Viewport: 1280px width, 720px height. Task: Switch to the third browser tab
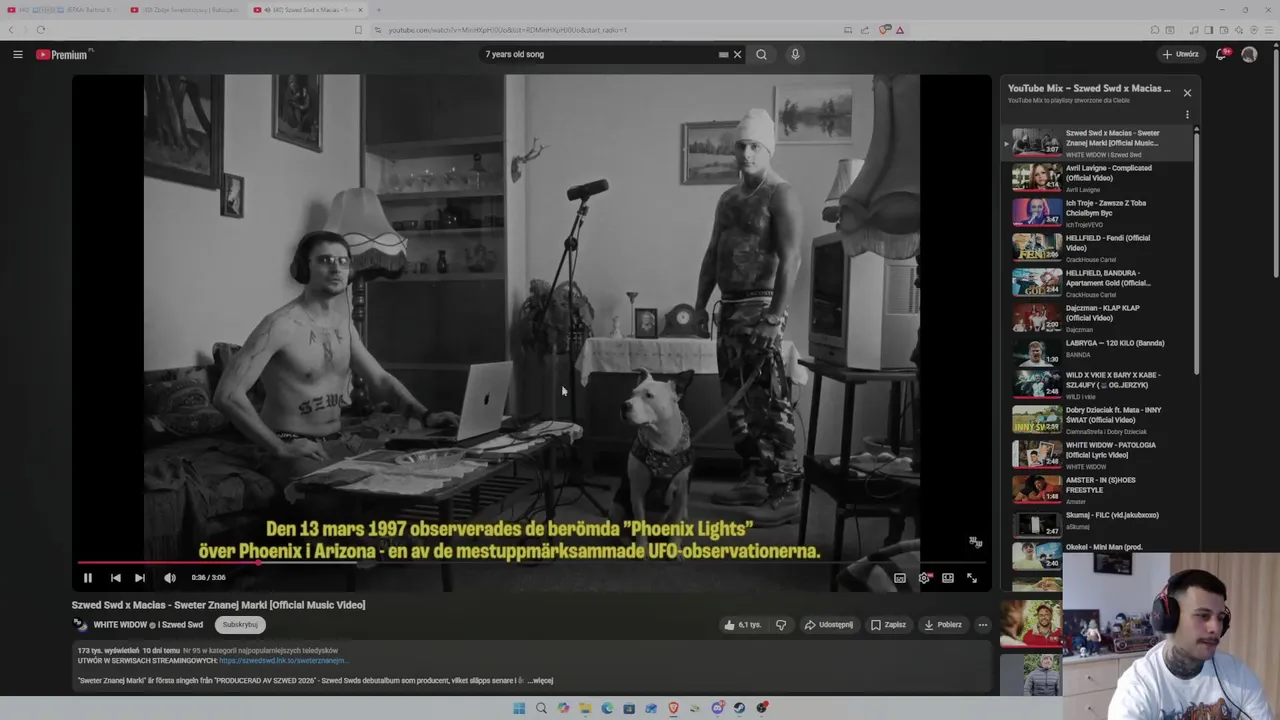pos(308,10)
